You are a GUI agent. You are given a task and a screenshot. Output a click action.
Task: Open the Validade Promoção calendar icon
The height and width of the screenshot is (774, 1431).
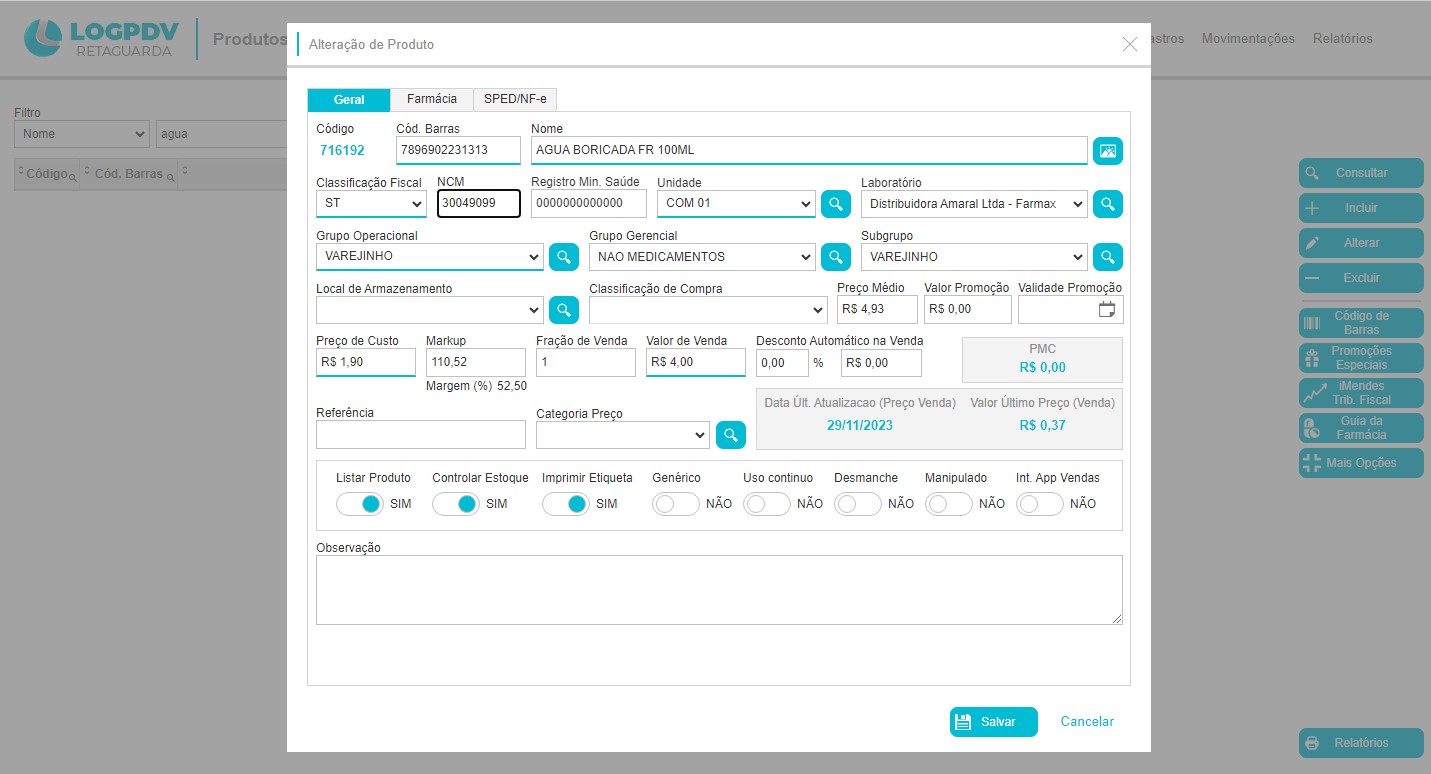[x=1106, y=310]
